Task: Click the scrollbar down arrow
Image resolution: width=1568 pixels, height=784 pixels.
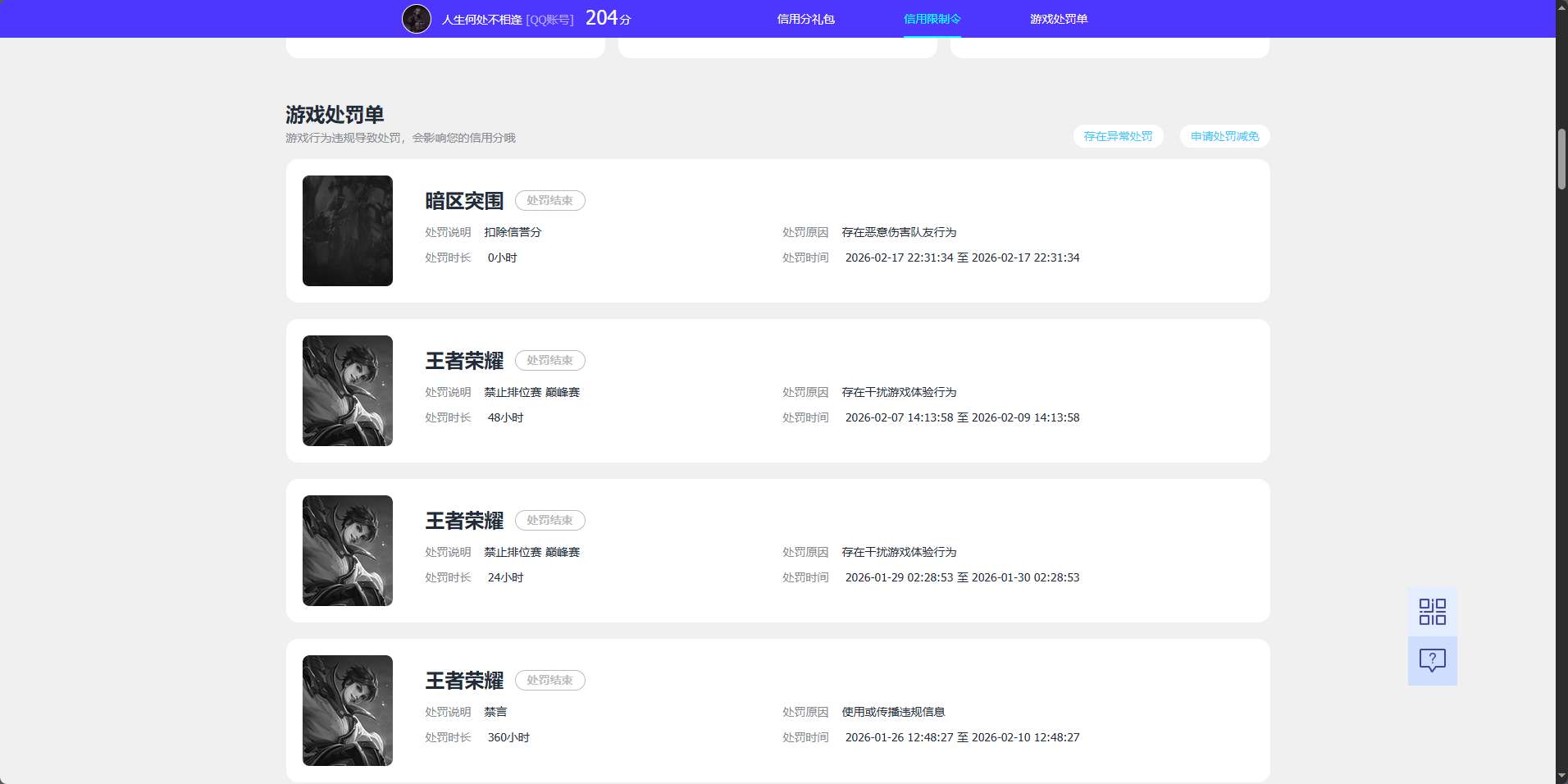Action: (x=1561, y=777)
